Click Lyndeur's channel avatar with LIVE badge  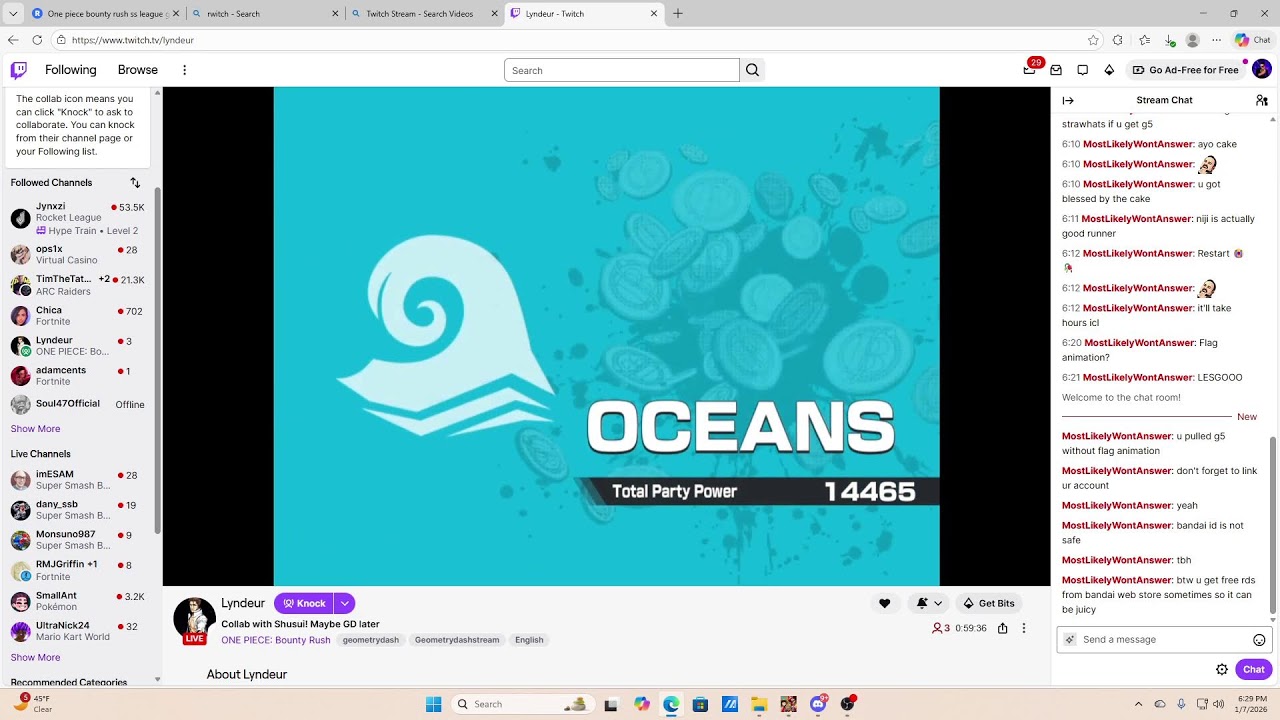tap(194, 620)
